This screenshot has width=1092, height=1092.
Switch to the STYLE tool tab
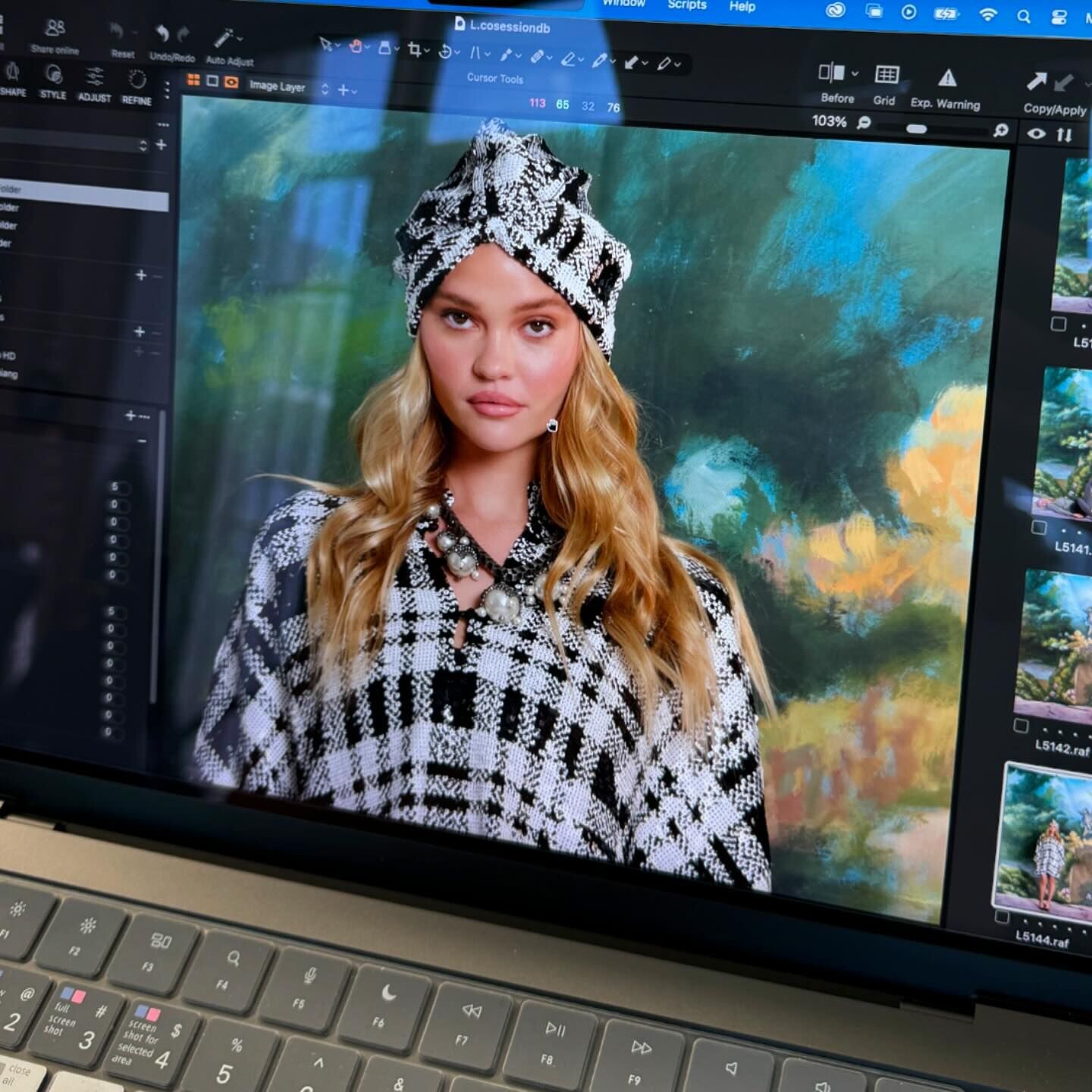point(53,81)
